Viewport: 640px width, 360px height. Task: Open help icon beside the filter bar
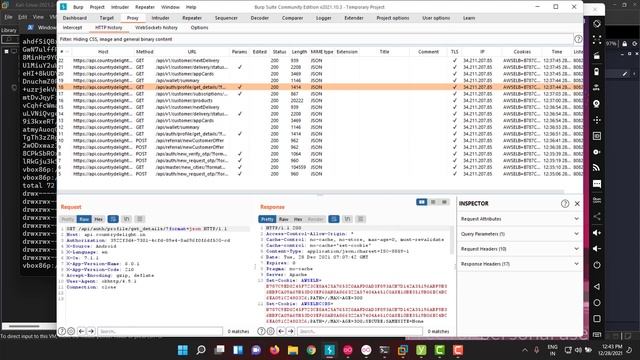(x=578, y=39)
